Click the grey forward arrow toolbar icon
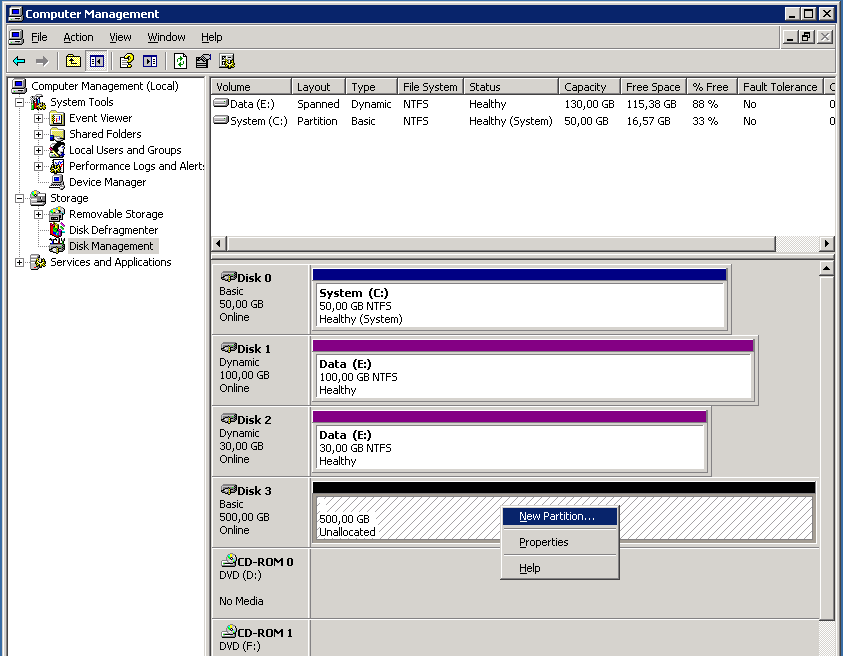 (x=42, y=61)
